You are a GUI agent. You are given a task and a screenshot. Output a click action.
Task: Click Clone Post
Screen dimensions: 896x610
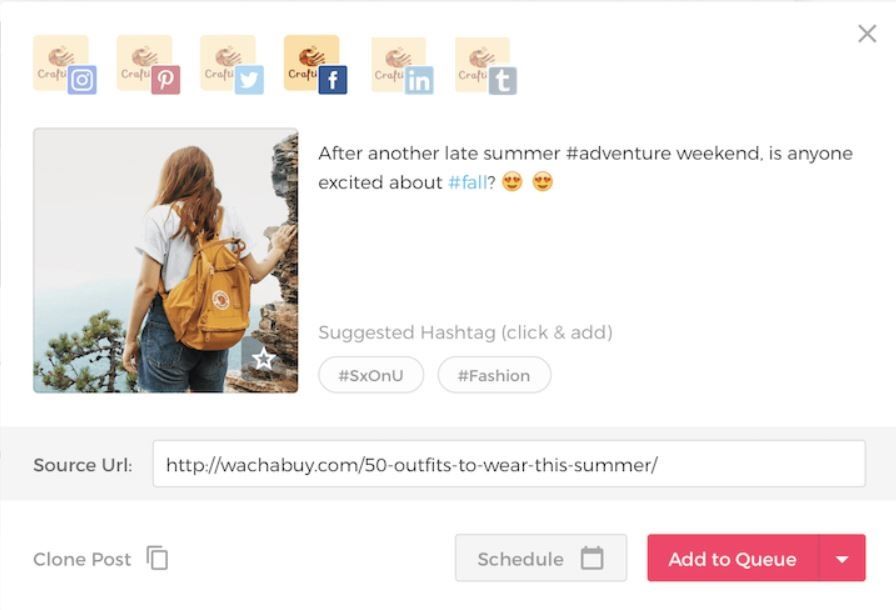click(x=82, y=560)
